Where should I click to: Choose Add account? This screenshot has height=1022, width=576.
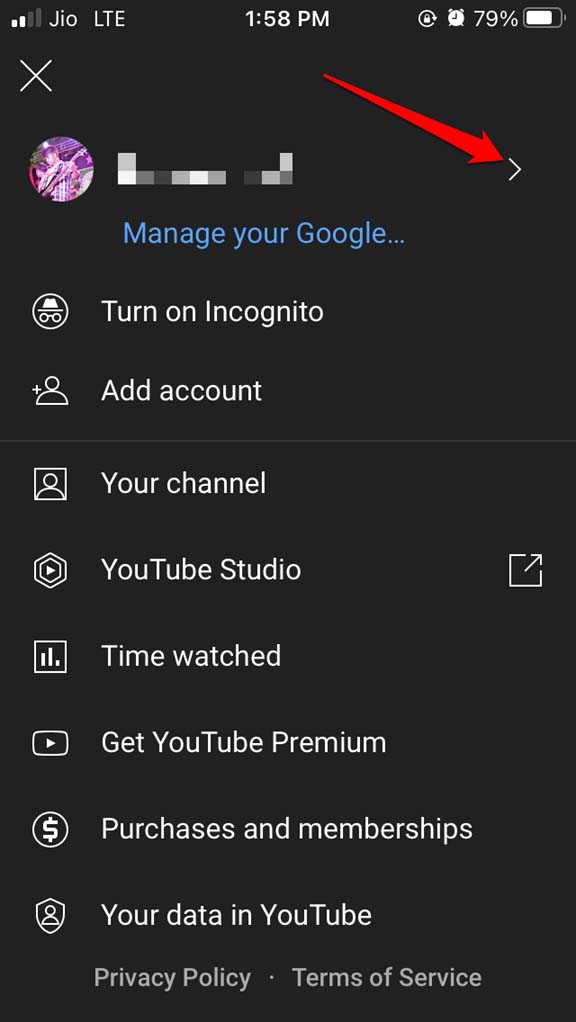click(x=181, y=390)
